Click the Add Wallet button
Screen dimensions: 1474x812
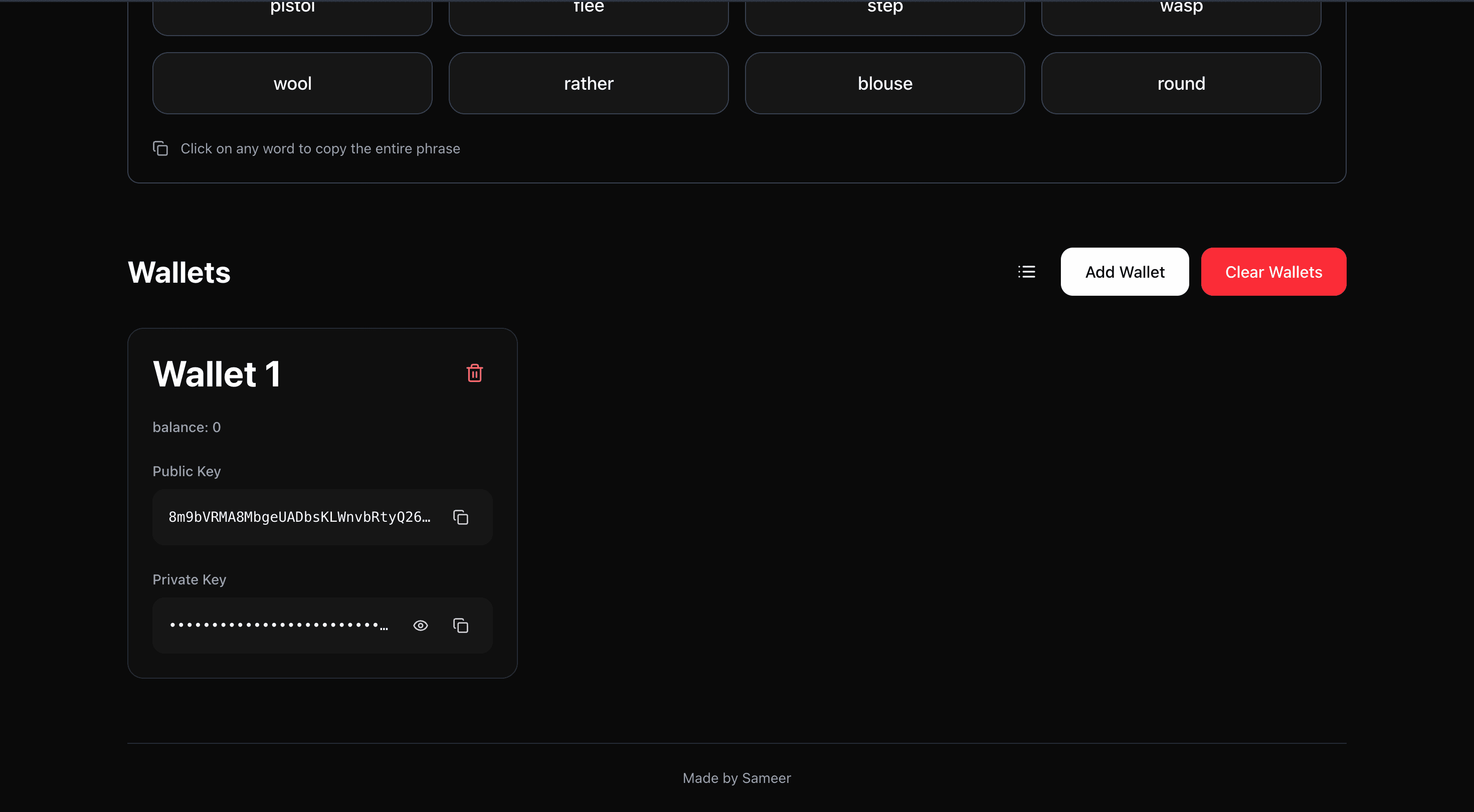pyautogui.click(x=1124, y=272)
